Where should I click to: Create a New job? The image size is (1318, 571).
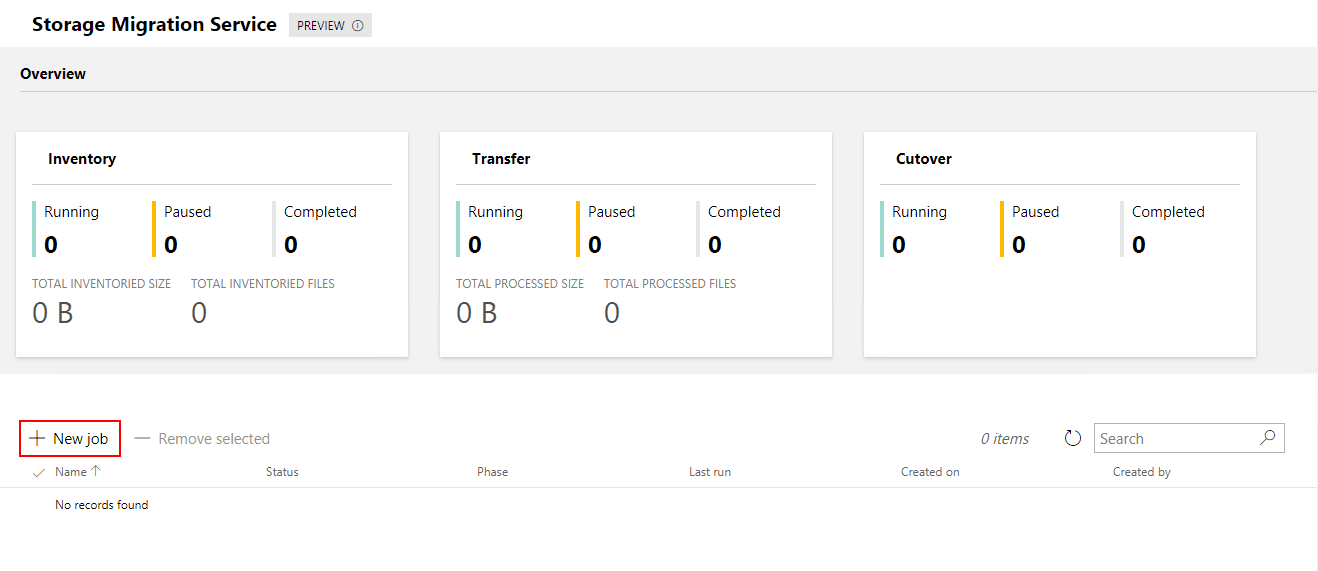[x=70, y=439]
